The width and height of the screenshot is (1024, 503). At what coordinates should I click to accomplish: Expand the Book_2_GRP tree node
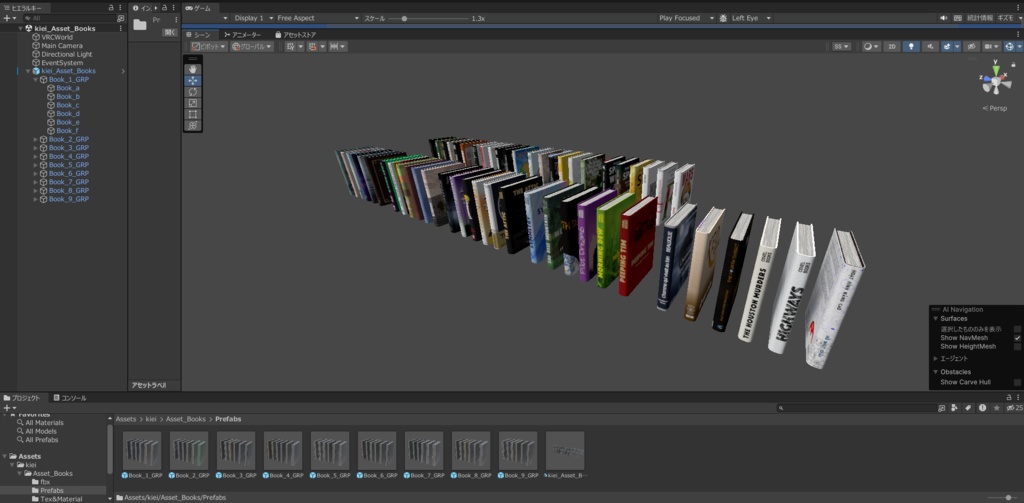36,140
